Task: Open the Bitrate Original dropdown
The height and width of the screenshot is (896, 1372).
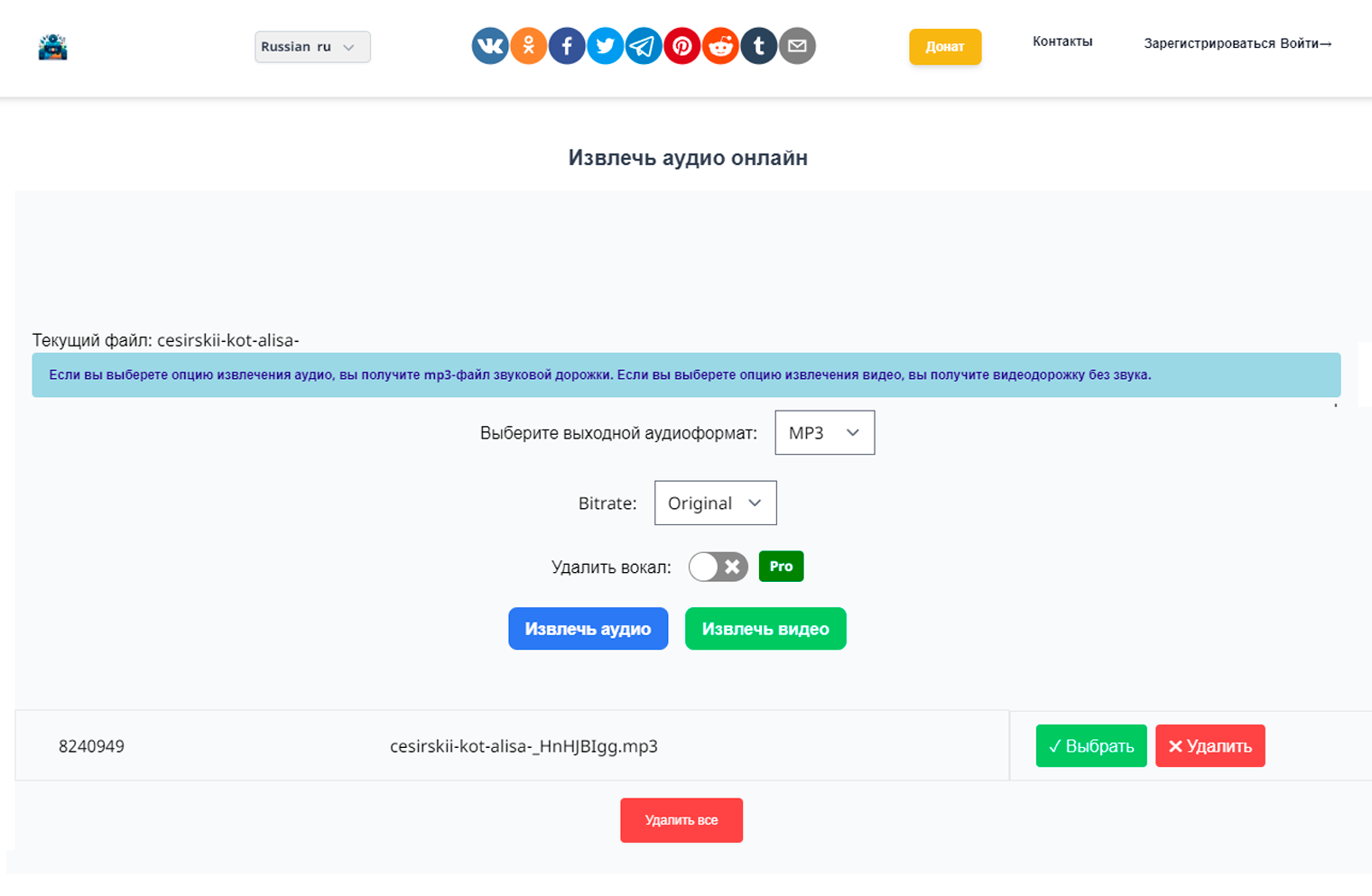Action: pos(716,503)
